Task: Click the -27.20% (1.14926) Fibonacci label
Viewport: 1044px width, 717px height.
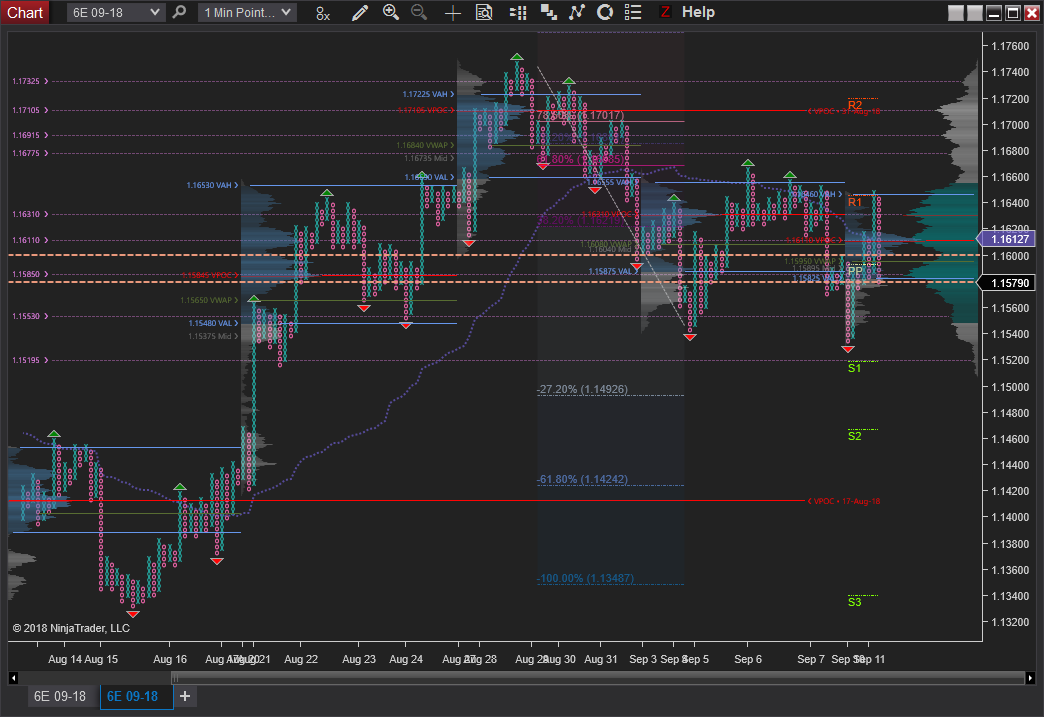Action: (583, 389)
